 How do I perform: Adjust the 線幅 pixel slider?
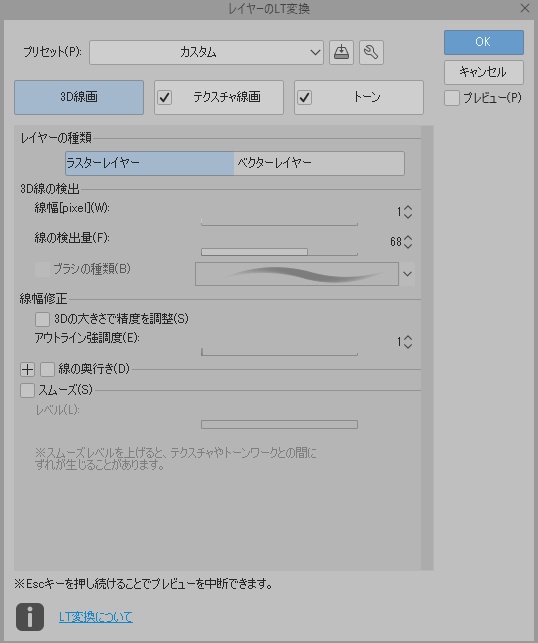pyautogui.click(x=279, y=223)
